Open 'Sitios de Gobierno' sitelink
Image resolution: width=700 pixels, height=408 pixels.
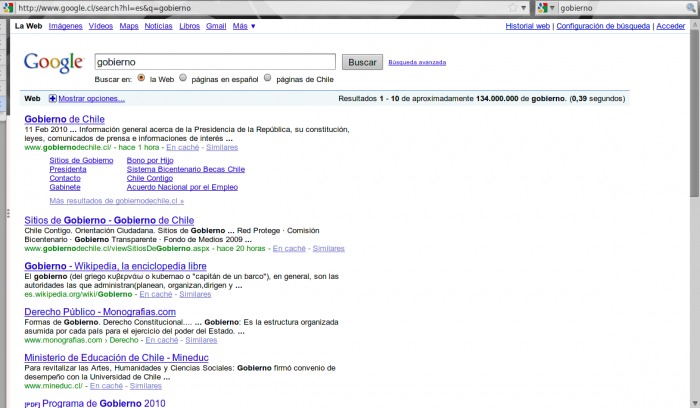point(81,160)
